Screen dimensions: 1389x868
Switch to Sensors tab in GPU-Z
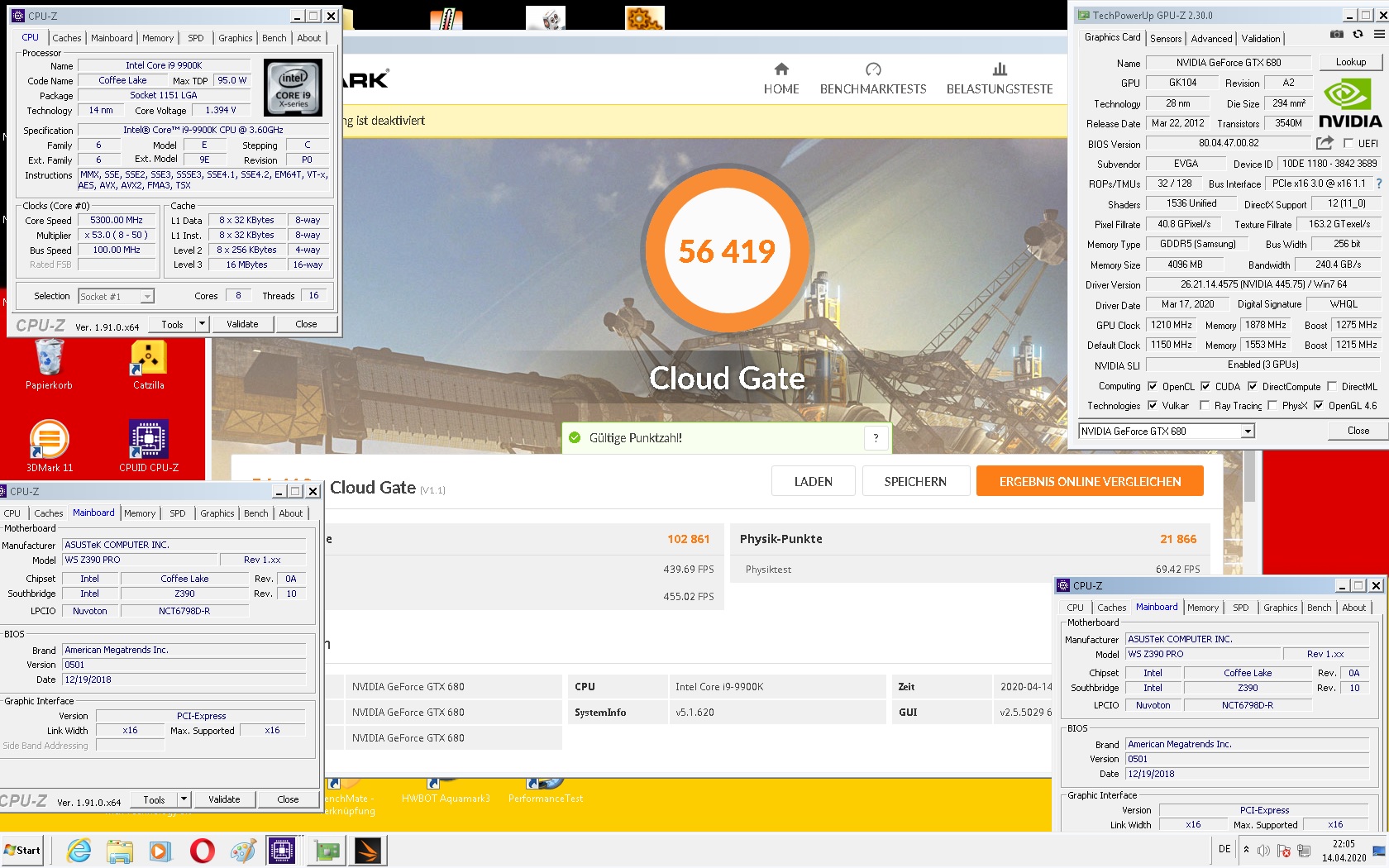coord(1166,39)
